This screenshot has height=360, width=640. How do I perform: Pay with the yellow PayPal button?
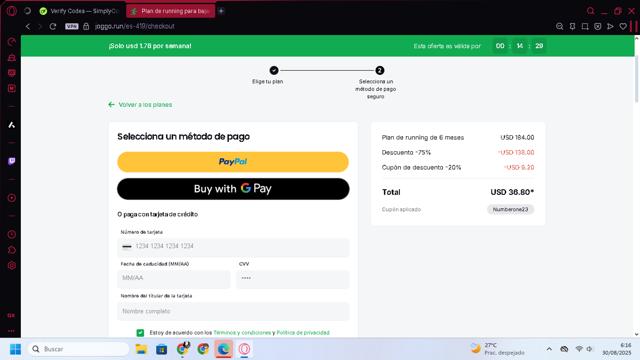(233, 162)
